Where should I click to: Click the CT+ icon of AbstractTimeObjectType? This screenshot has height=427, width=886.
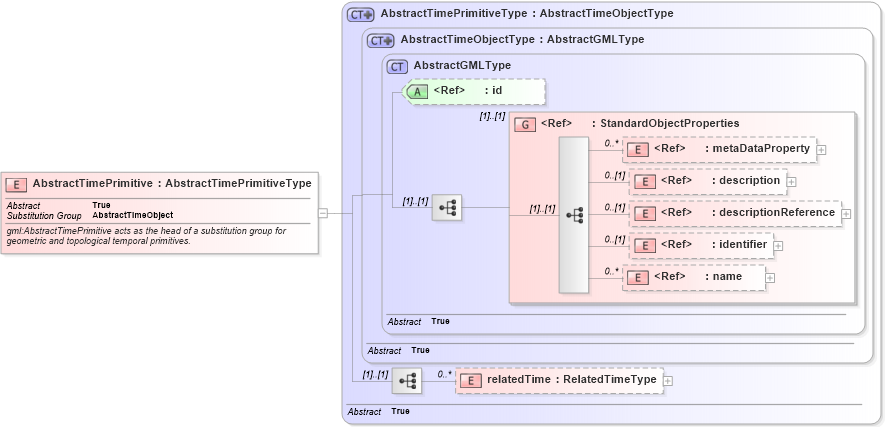pyautogui.click(x=381, y=41)
